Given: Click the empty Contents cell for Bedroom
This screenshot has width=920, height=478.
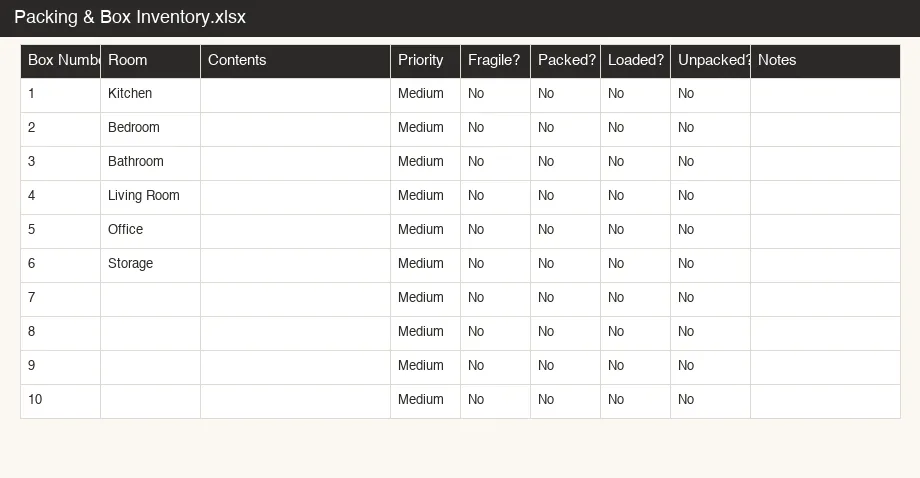Looking at the screenshot, I should coord(295,129).
